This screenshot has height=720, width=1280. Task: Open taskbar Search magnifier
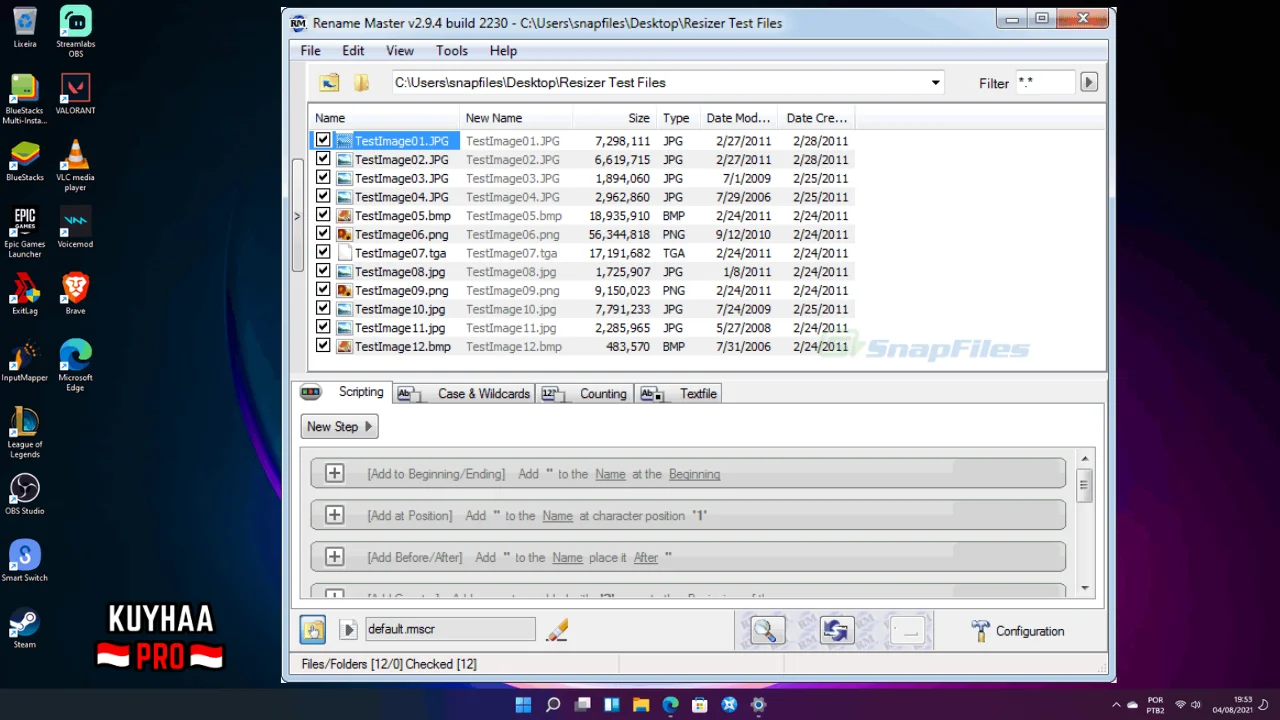[x=553, y=705]
